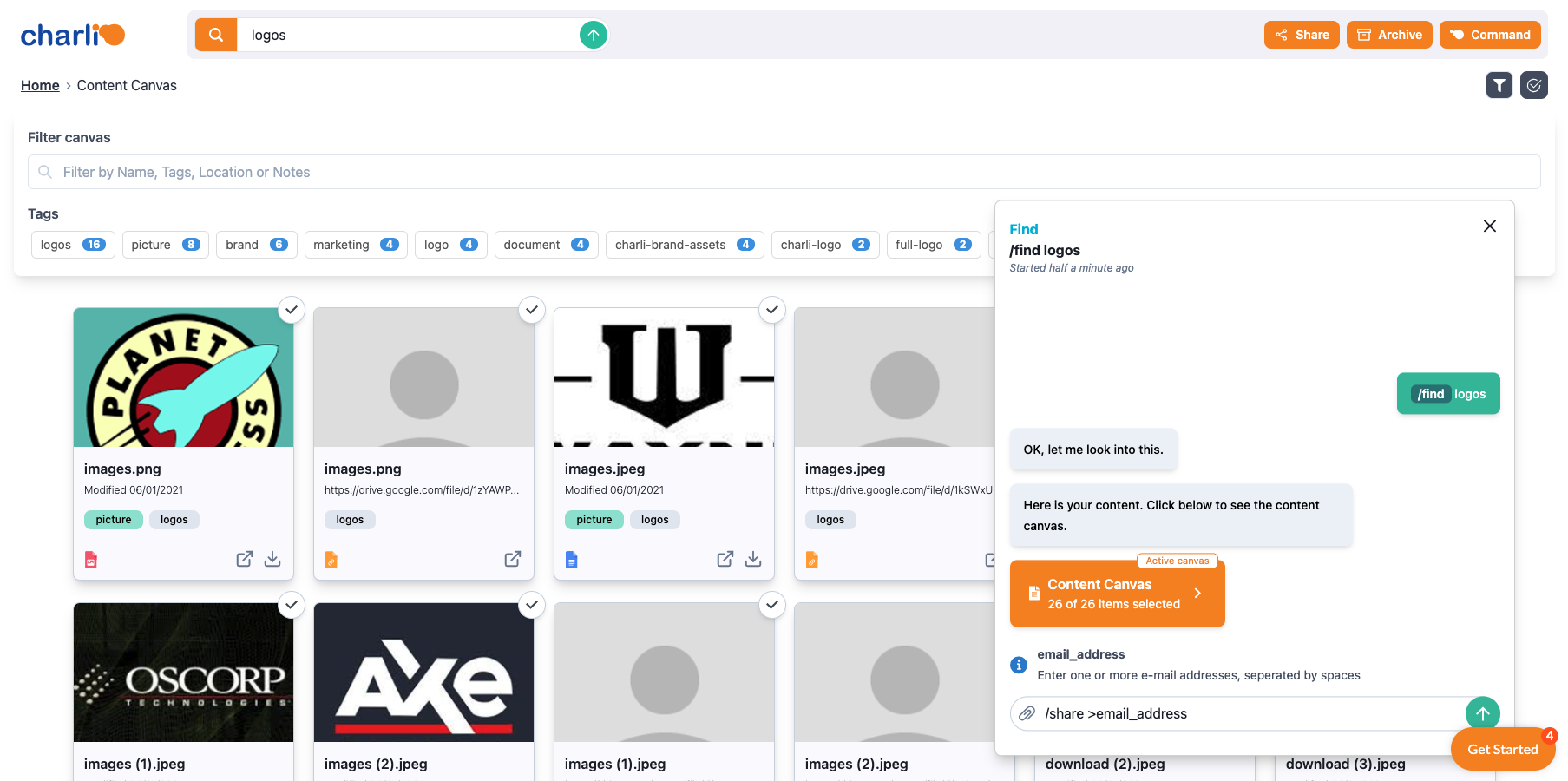
Task: Click the drive.google.com 1kSWxU link text
Action: (900, 490)
